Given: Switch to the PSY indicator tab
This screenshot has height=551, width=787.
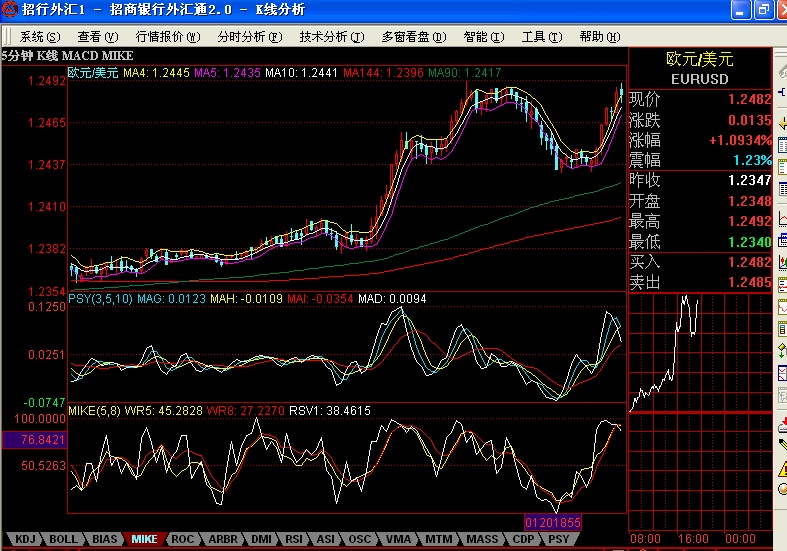Looking at the screenshot, I should pyautogui.click(x=558, y=539).
